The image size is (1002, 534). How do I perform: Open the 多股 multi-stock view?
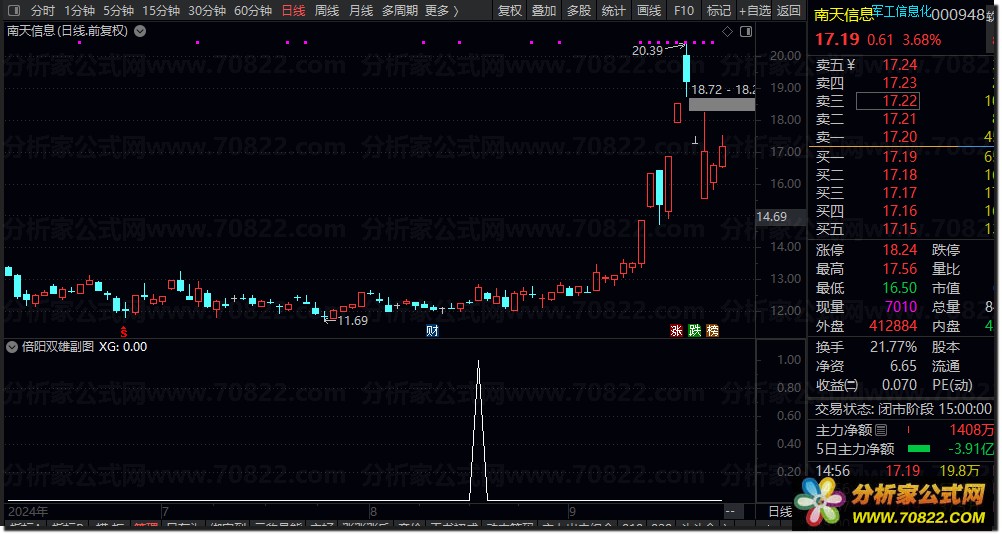(578, 11)
